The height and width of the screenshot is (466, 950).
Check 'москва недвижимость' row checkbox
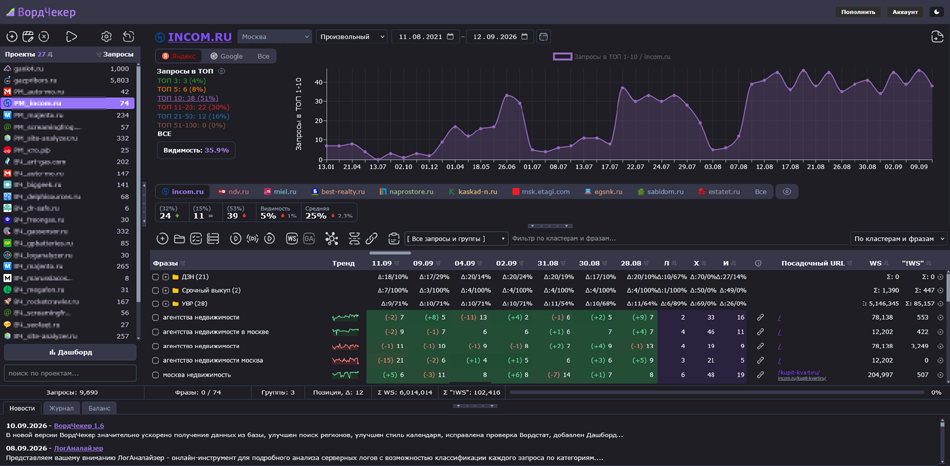156,374
